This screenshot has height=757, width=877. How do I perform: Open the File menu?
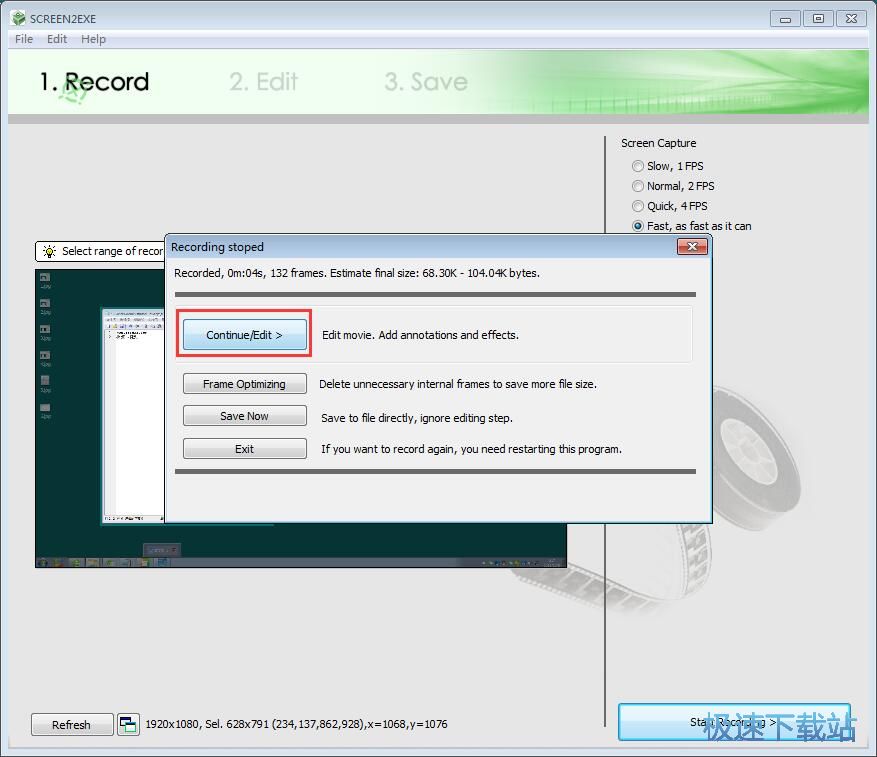point(23,39)
